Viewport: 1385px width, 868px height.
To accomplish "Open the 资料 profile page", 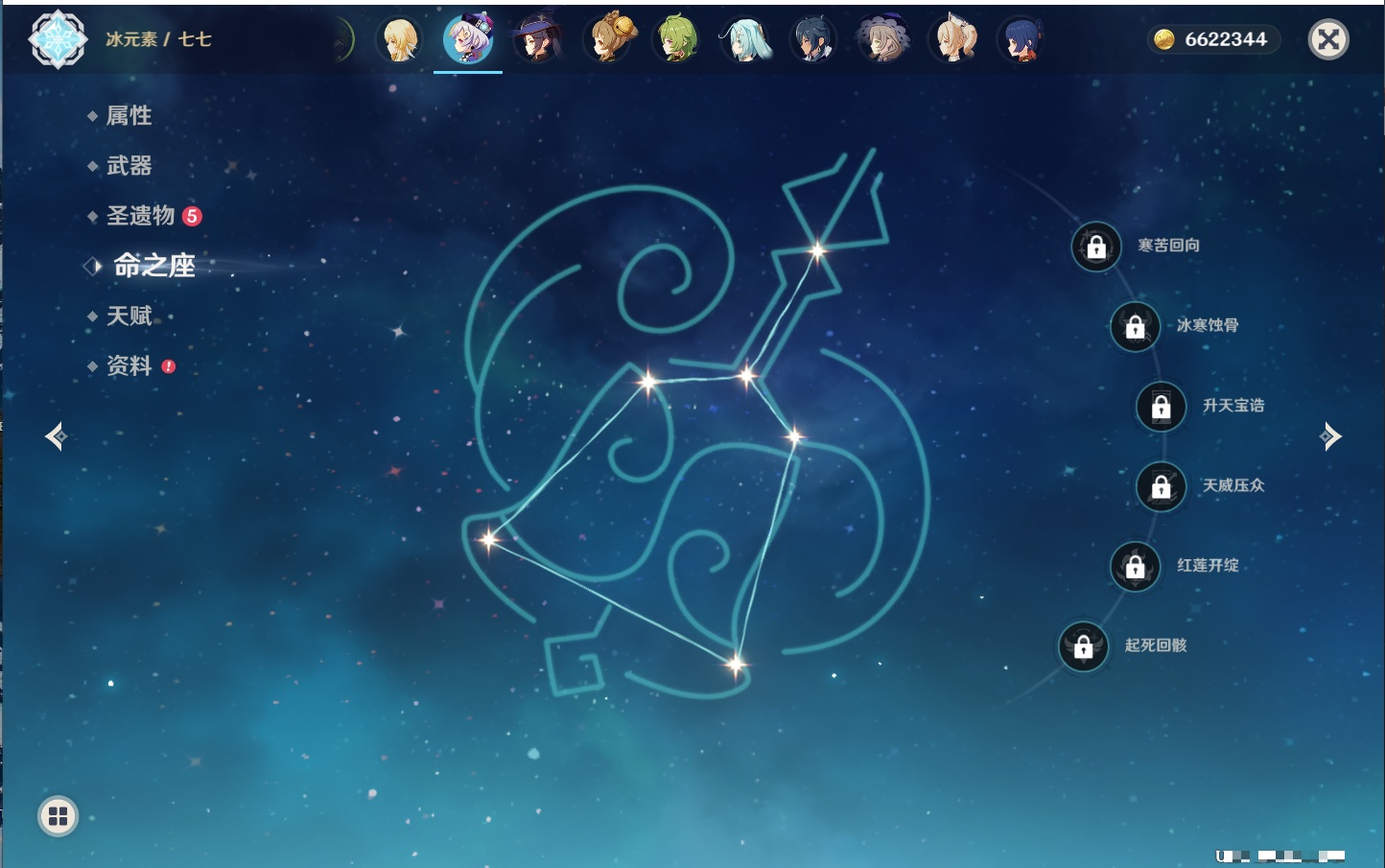I will click(x=129, y=365).
